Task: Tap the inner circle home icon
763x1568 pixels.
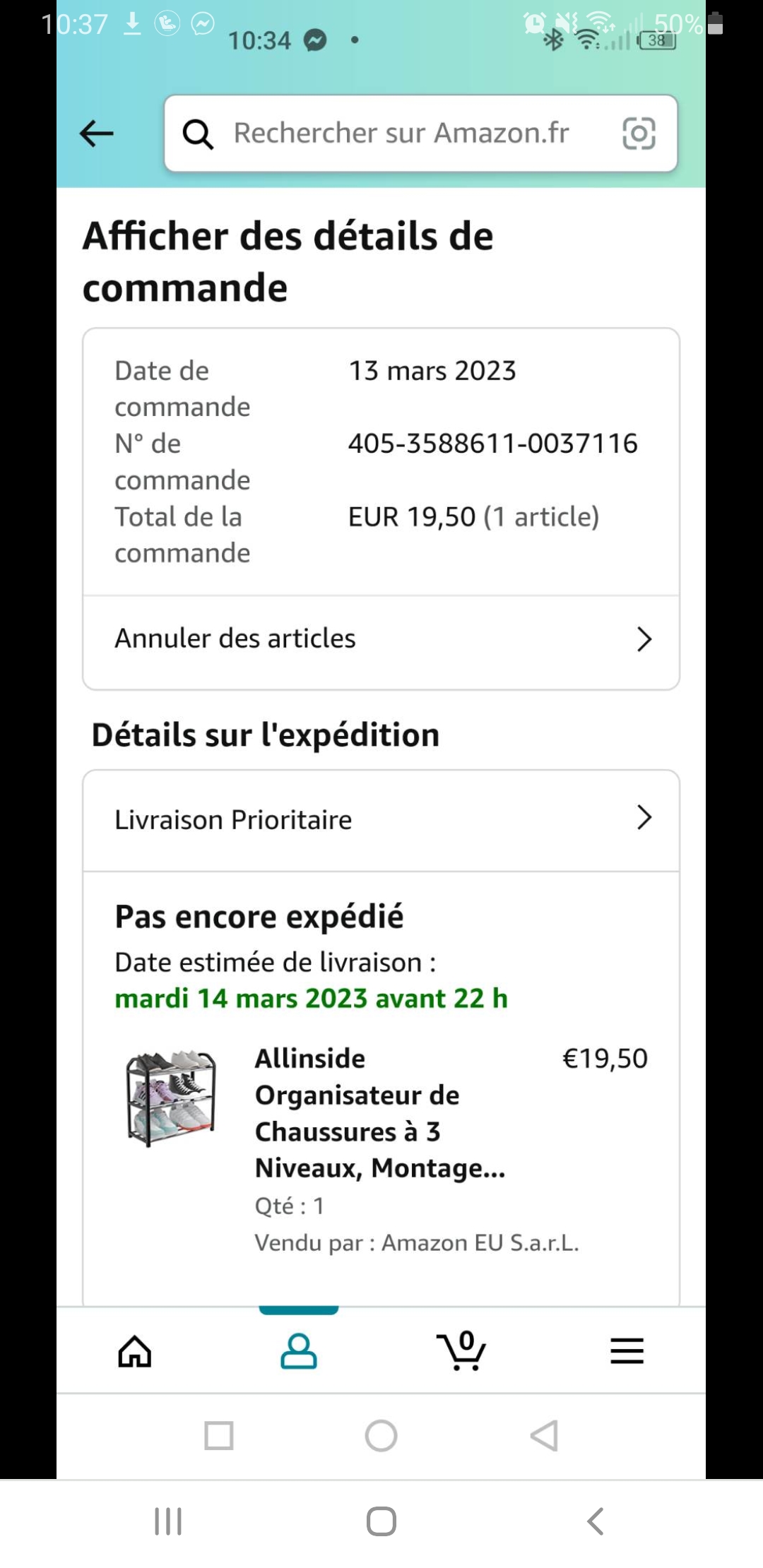Action: coord(381,1436)
